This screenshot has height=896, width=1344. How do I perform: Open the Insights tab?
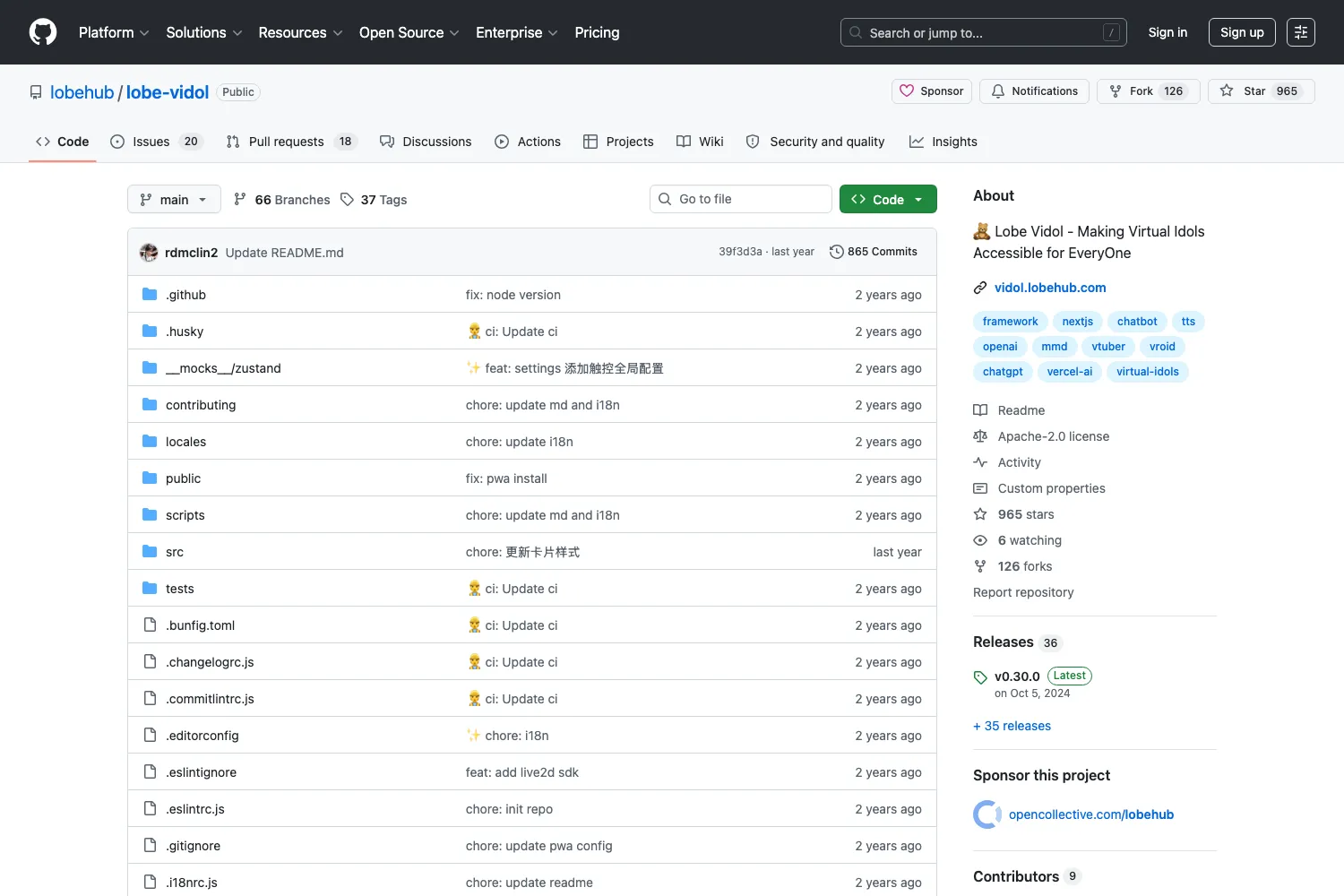pos(943,142)
